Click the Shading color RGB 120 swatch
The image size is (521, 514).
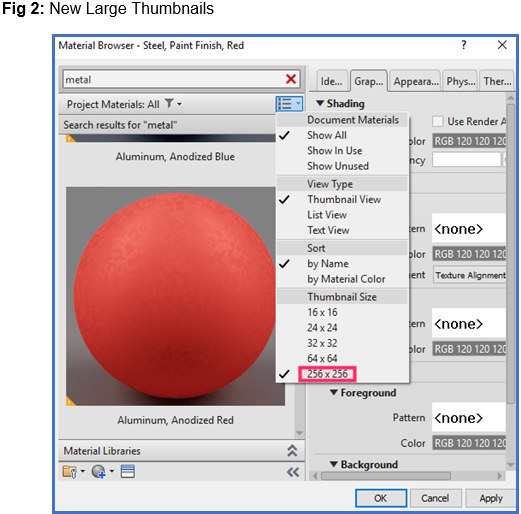tap(469, 141)
